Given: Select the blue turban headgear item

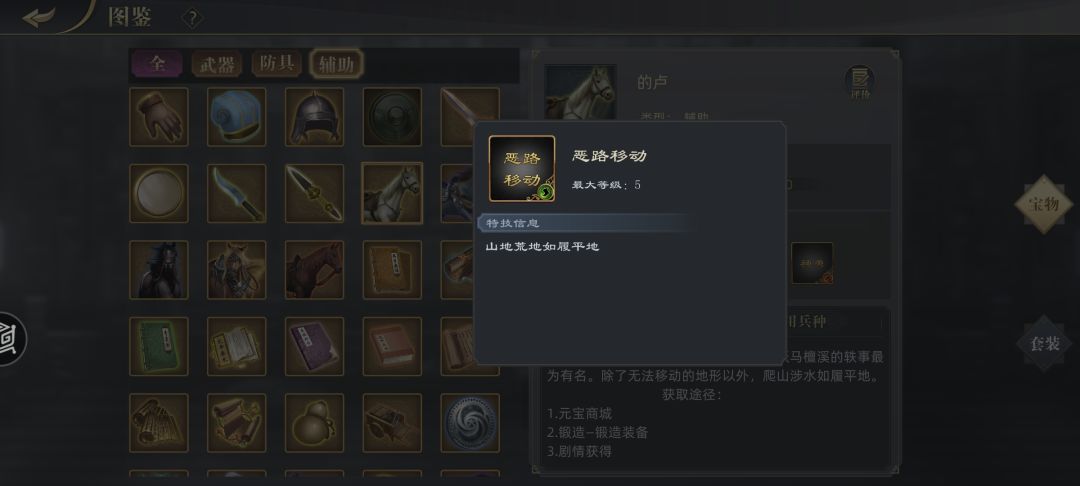Looking at the screenshot, I should click(x=236, y=117).
